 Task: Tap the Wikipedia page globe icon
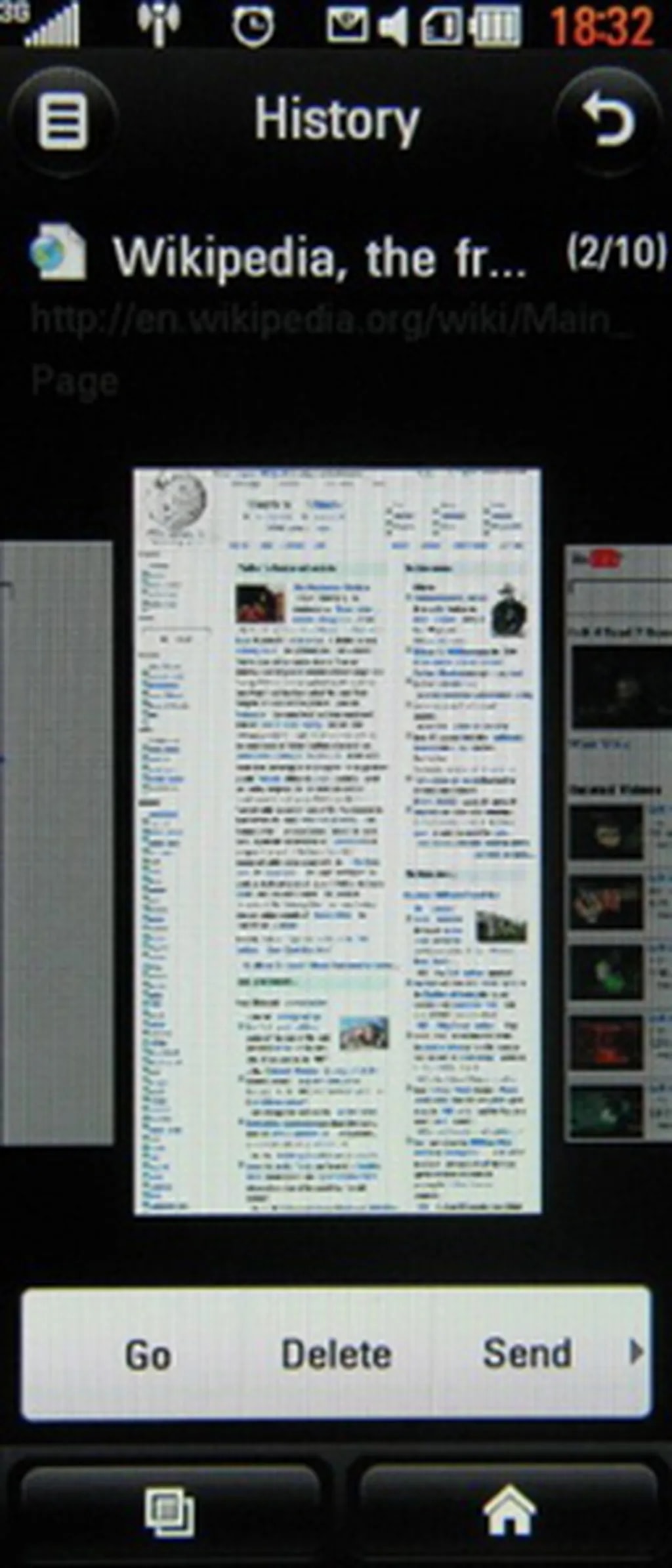[58, 253]
